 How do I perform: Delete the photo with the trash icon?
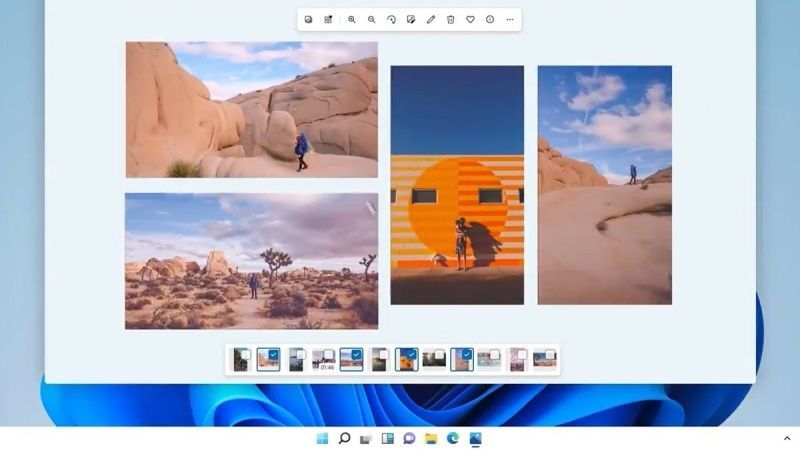(x=451, y=19)
